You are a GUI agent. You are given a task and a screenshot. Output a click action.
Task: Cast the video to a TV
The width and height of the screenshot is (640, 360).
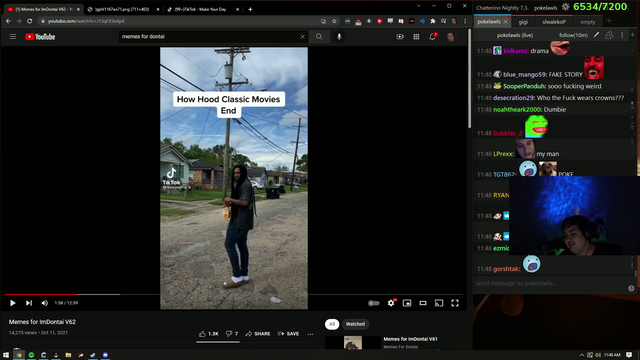coord(439,303)
